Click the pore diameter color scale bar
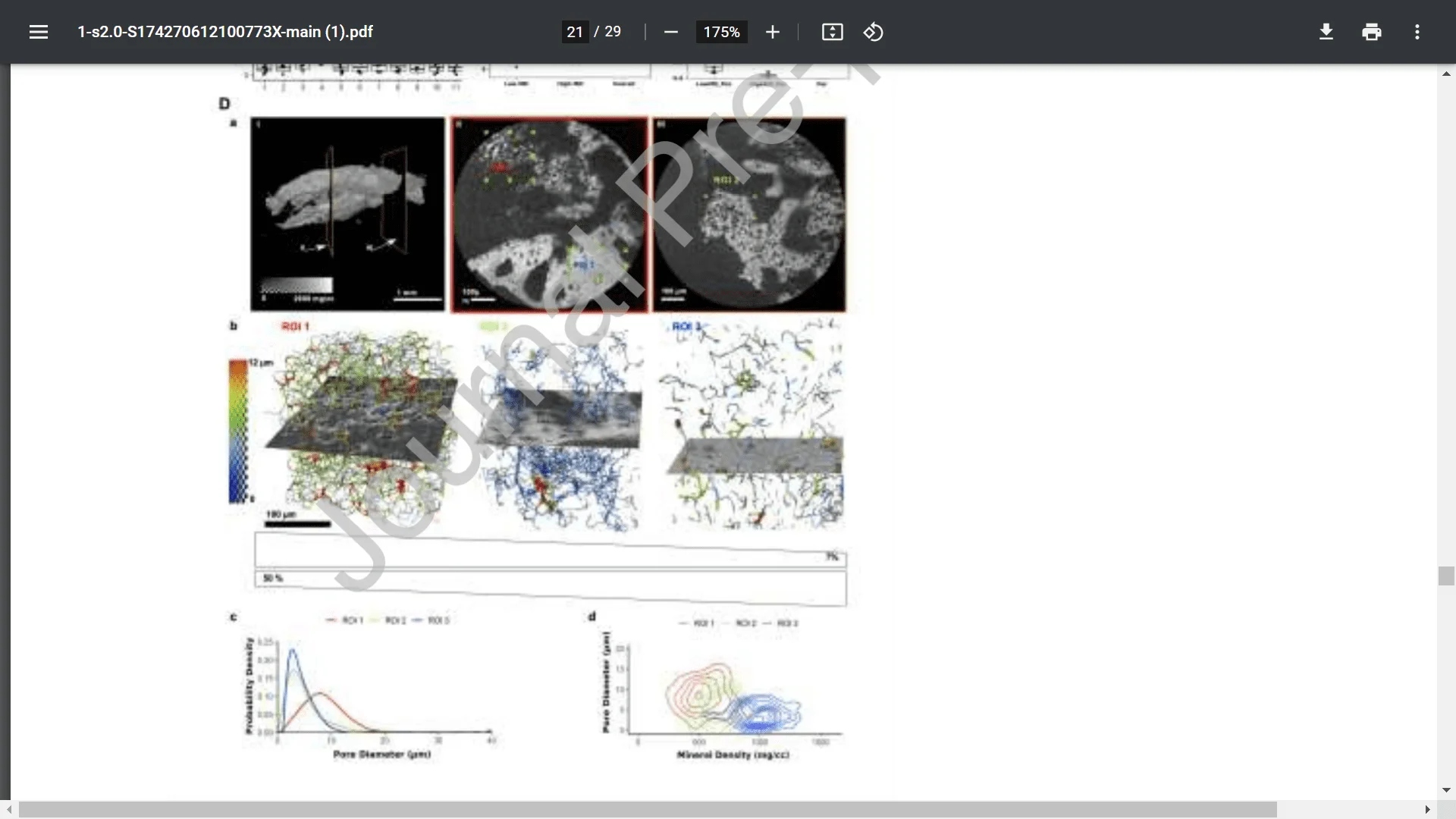This screenshot has width=1456, height=819. click(238, 431)
